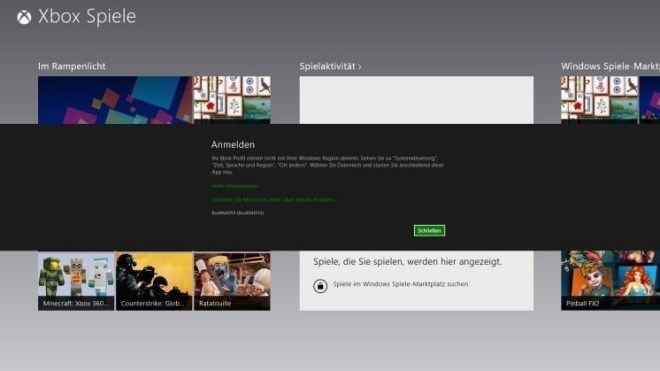Click the chevron next to Spielaktivität
660x371 pixels.
(359, 67)
